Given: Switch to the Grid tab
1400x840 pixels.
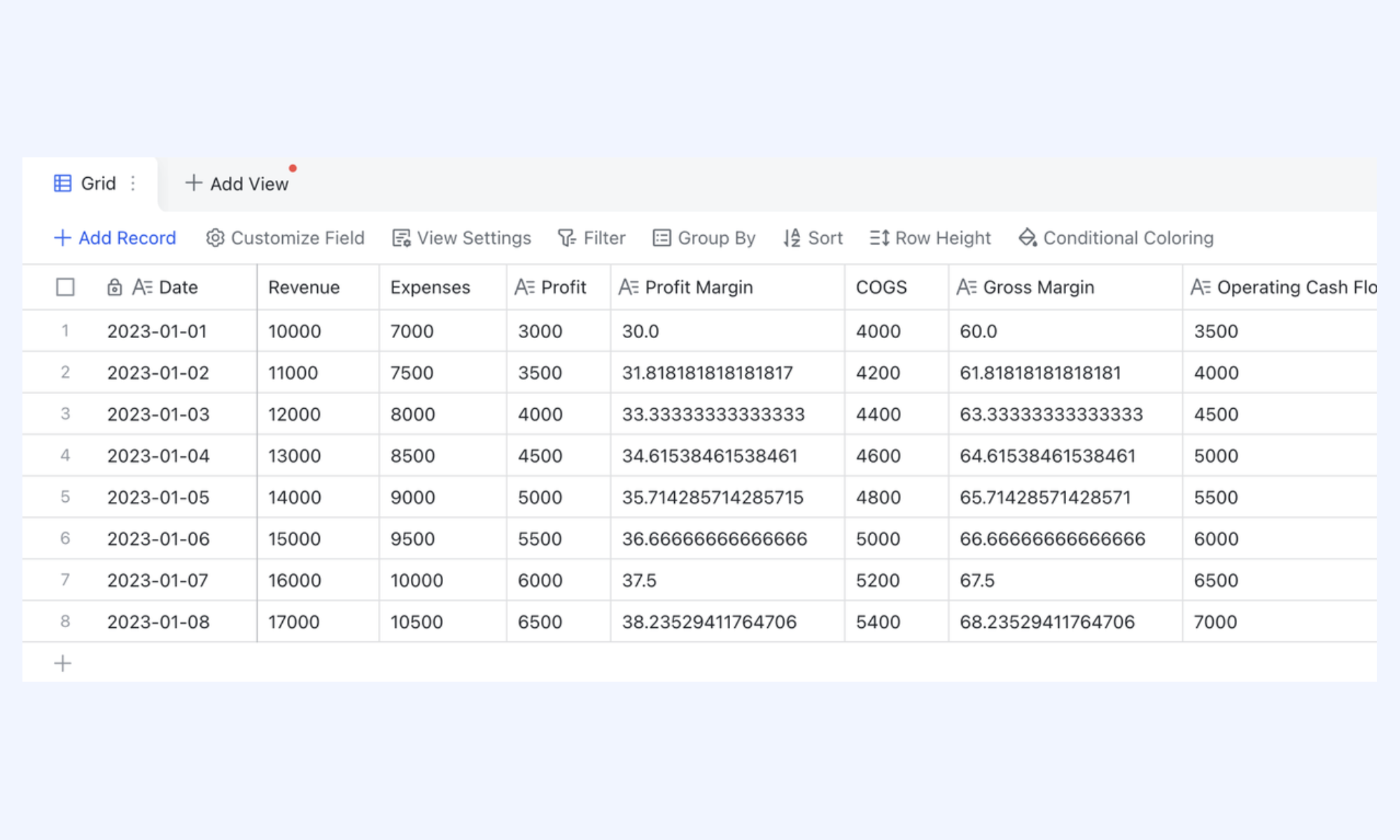Looking at the screenshot, I should (x=90, y=183).
